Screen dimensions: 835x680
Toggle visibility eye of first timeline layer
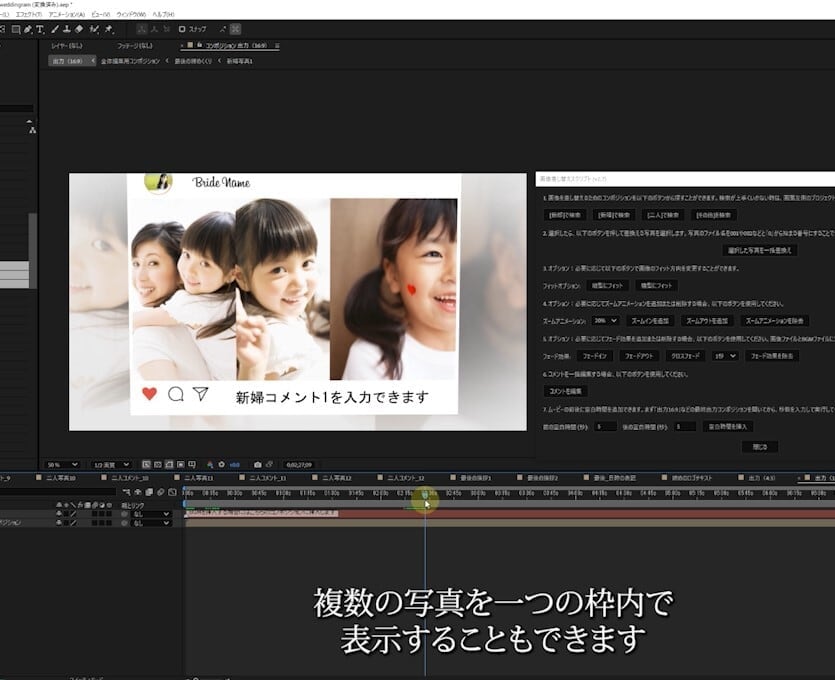coord(59,513)
